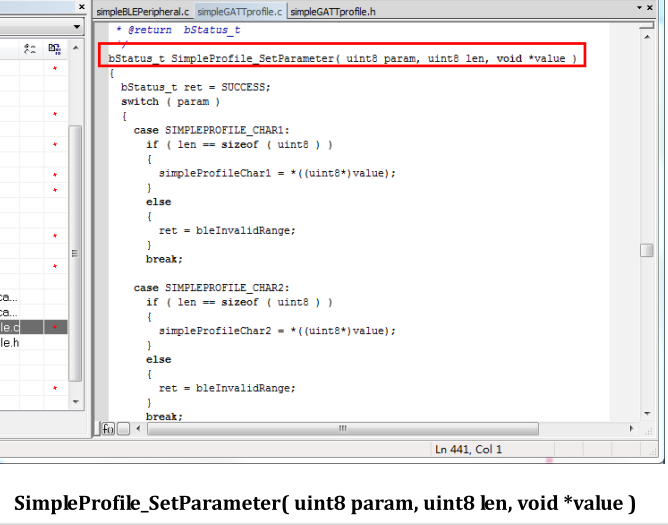Click the small square button beside f()
The height and width of the screenshot is (525, 668).
123,429
